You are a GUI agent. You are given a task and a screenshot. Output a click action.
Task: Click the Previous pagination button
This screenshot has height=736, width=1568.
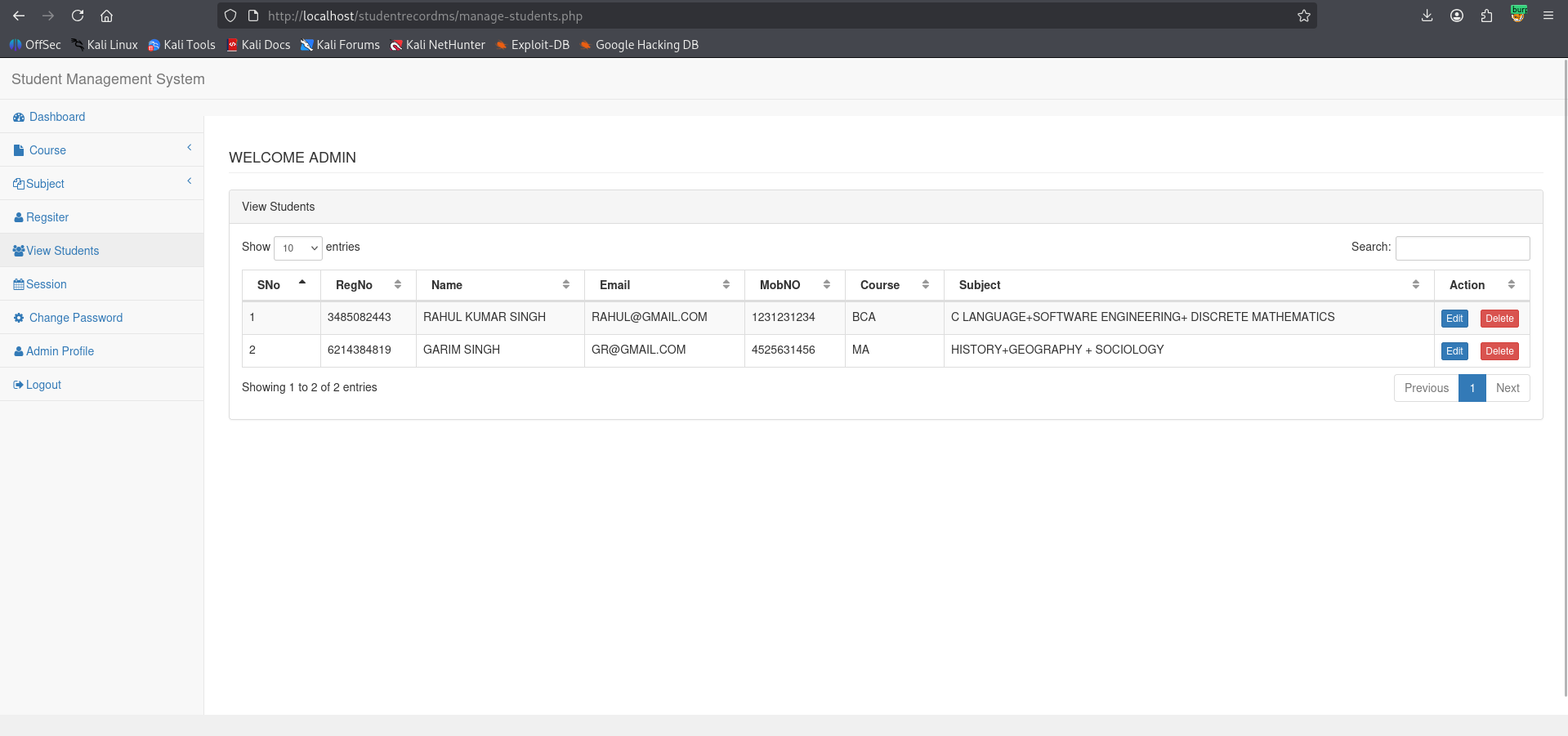click(1427, 388)
